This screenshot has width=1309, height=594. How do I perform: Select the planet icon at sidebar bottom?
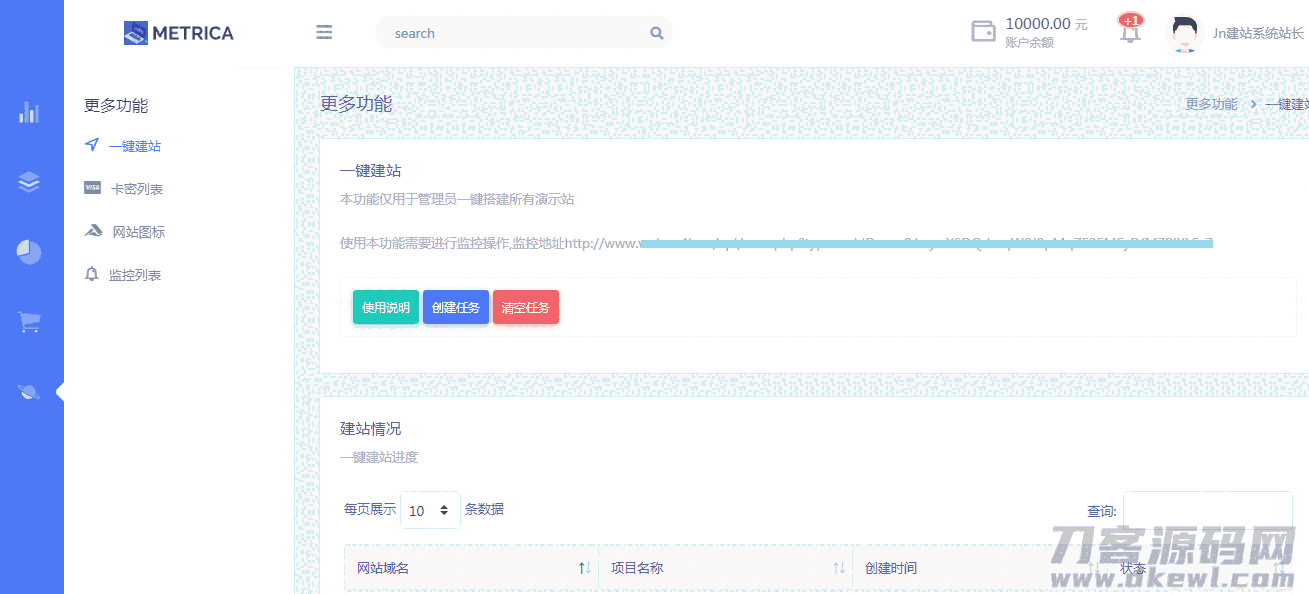(30, 391)
